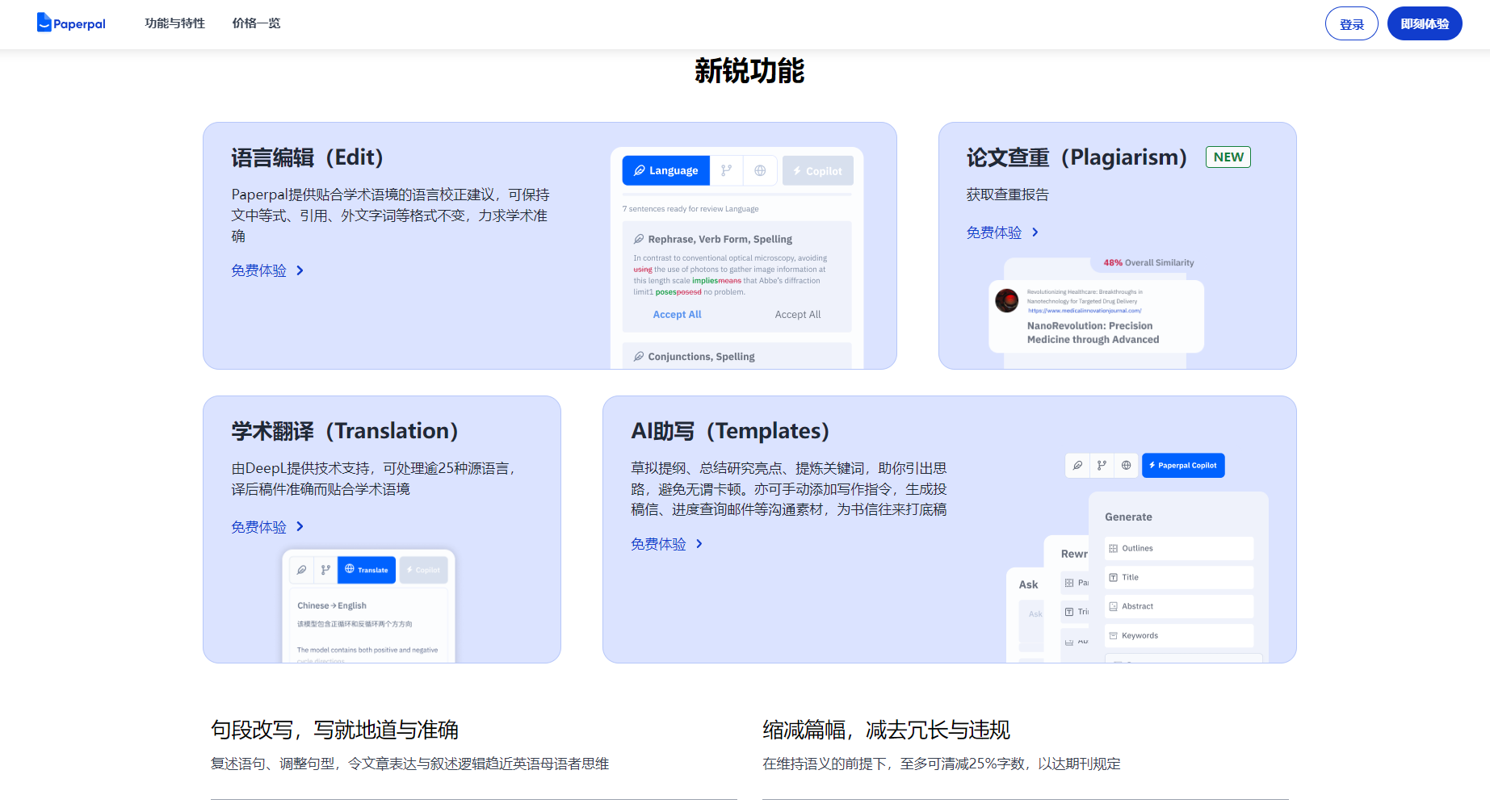Image resolution: width=1490 pixels, height=812 pixels.
Task: Click chevron arrow beside 学术翻译 免费体验
Action: point(300,526)
